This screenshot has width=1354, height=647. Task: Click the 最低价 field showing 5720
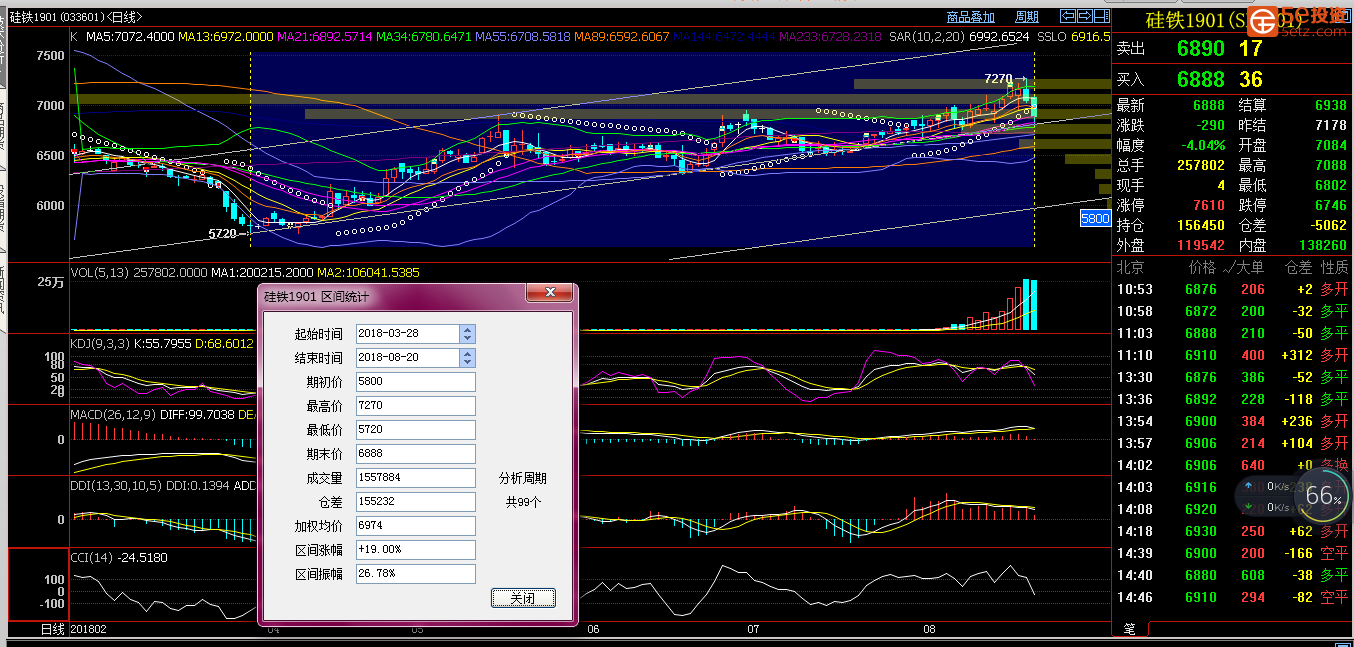tap(416, 430)
